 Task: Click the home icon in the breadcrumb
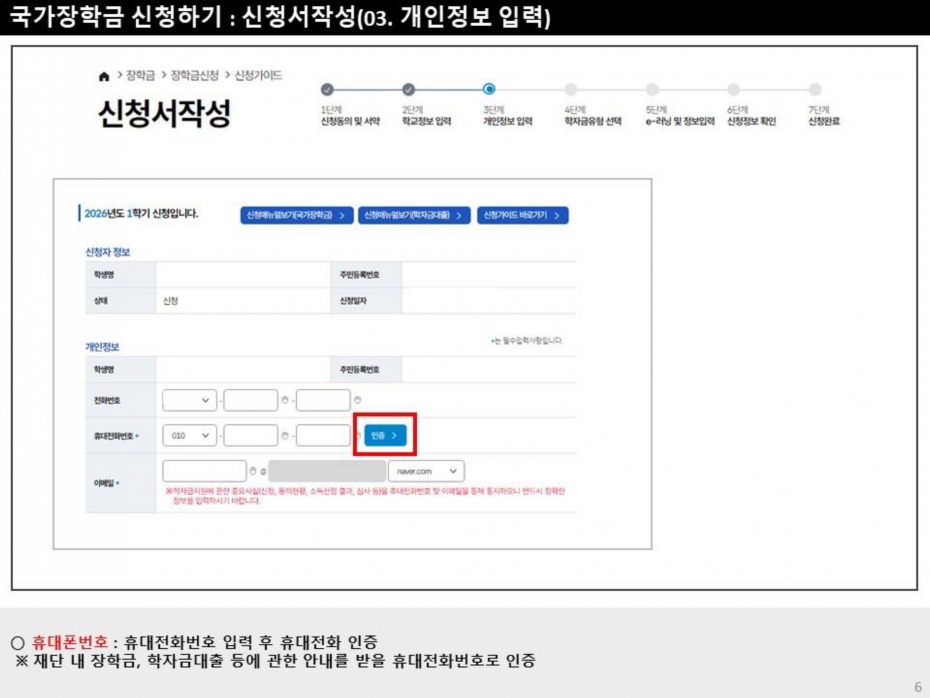coord(104,76)
